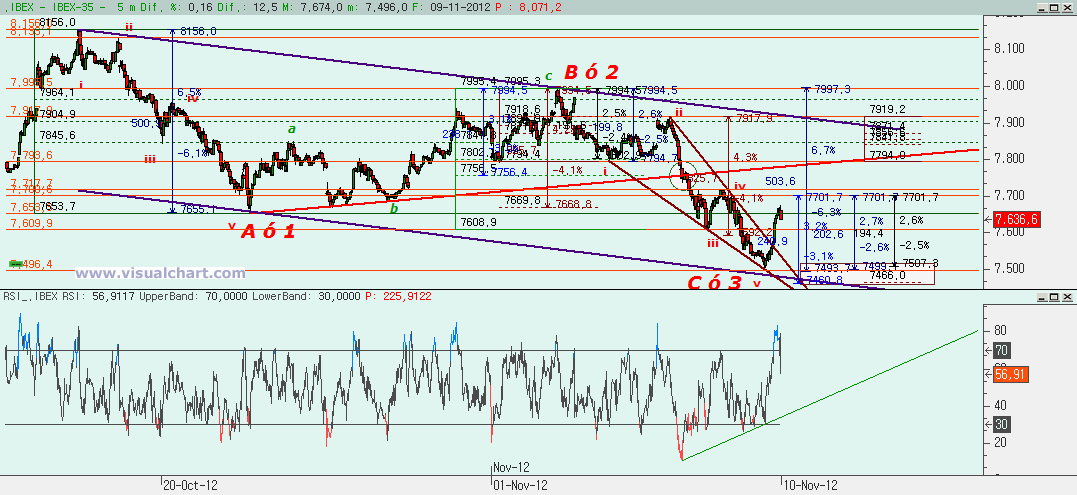
Task: Click the RSI_.IBEX RSI: 56,9117 label
Action: [x=69, y=297]
